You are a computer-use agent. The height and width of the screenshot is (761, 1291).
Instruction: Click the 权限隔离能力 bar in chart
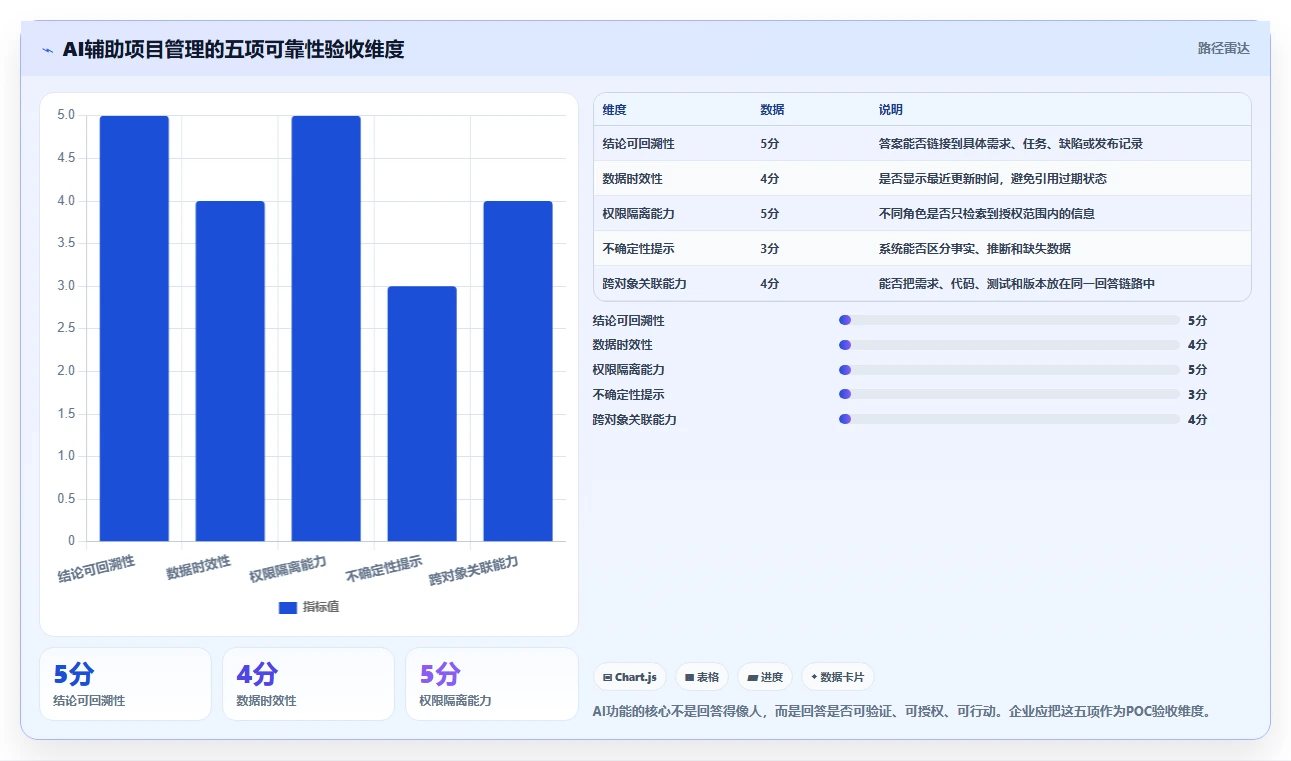(326, 329)
